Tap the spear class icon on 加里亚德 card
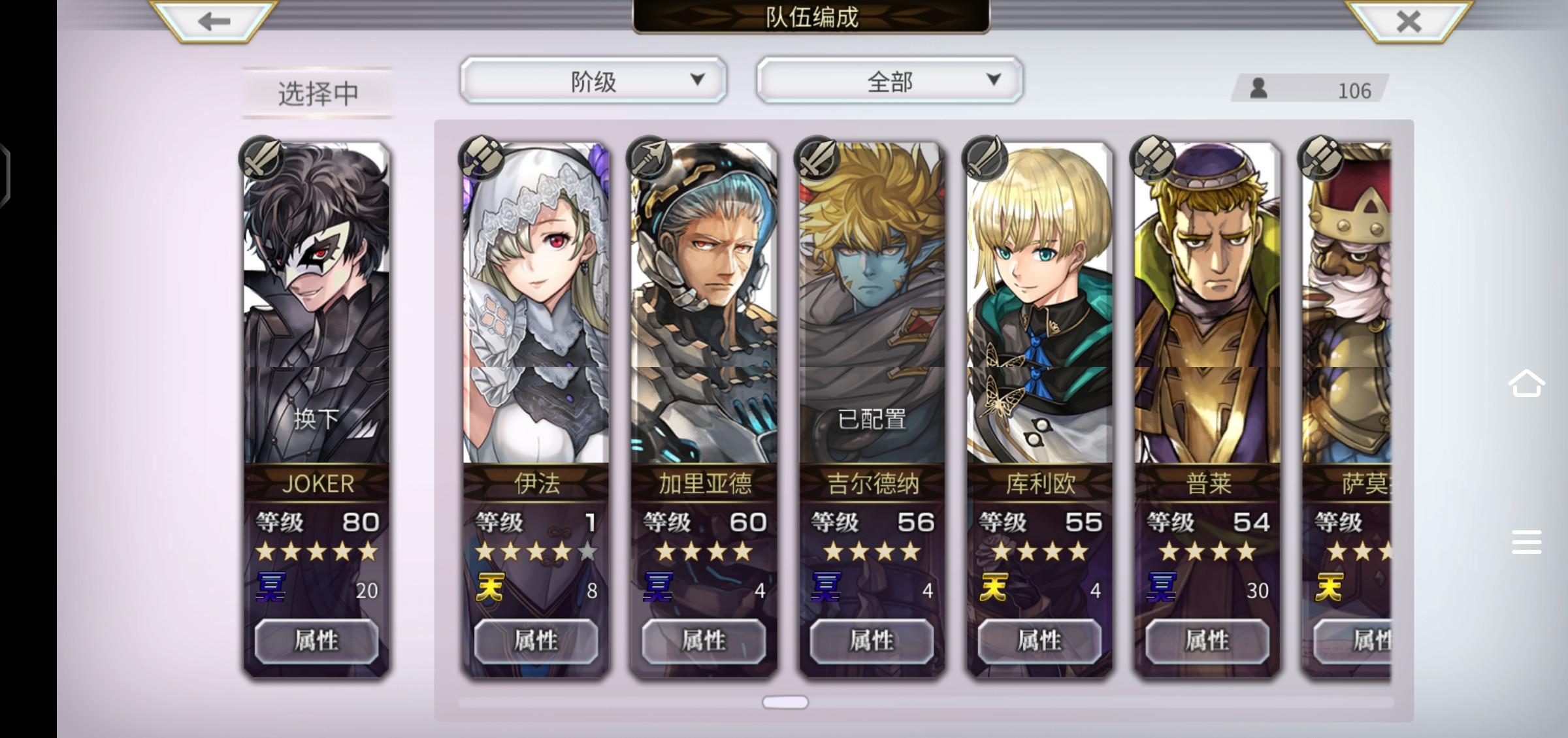Screen dimensions: 1568x738 tap(649, 157)
